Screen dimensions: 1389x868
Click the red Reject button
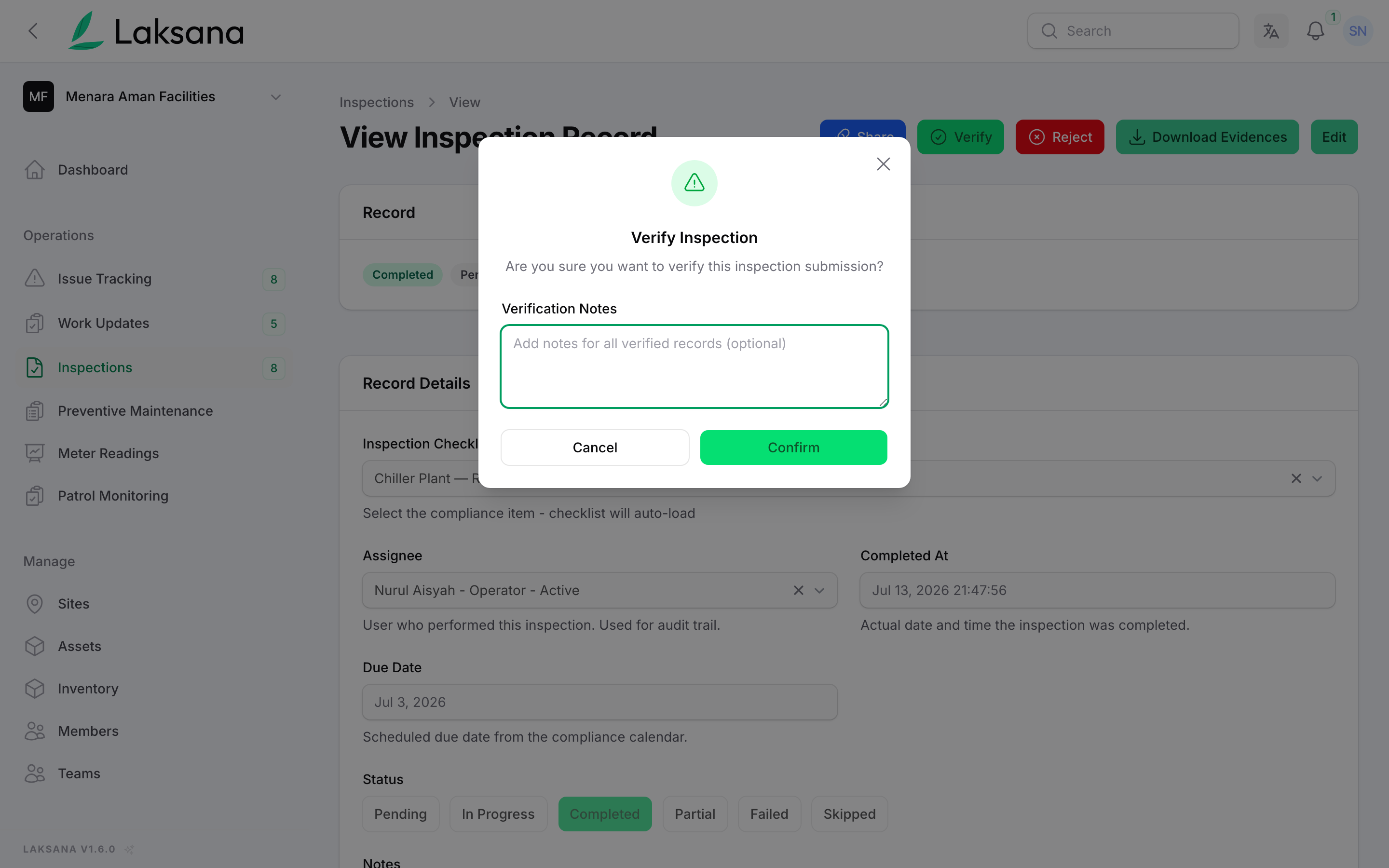click(x=1060, y=136)
